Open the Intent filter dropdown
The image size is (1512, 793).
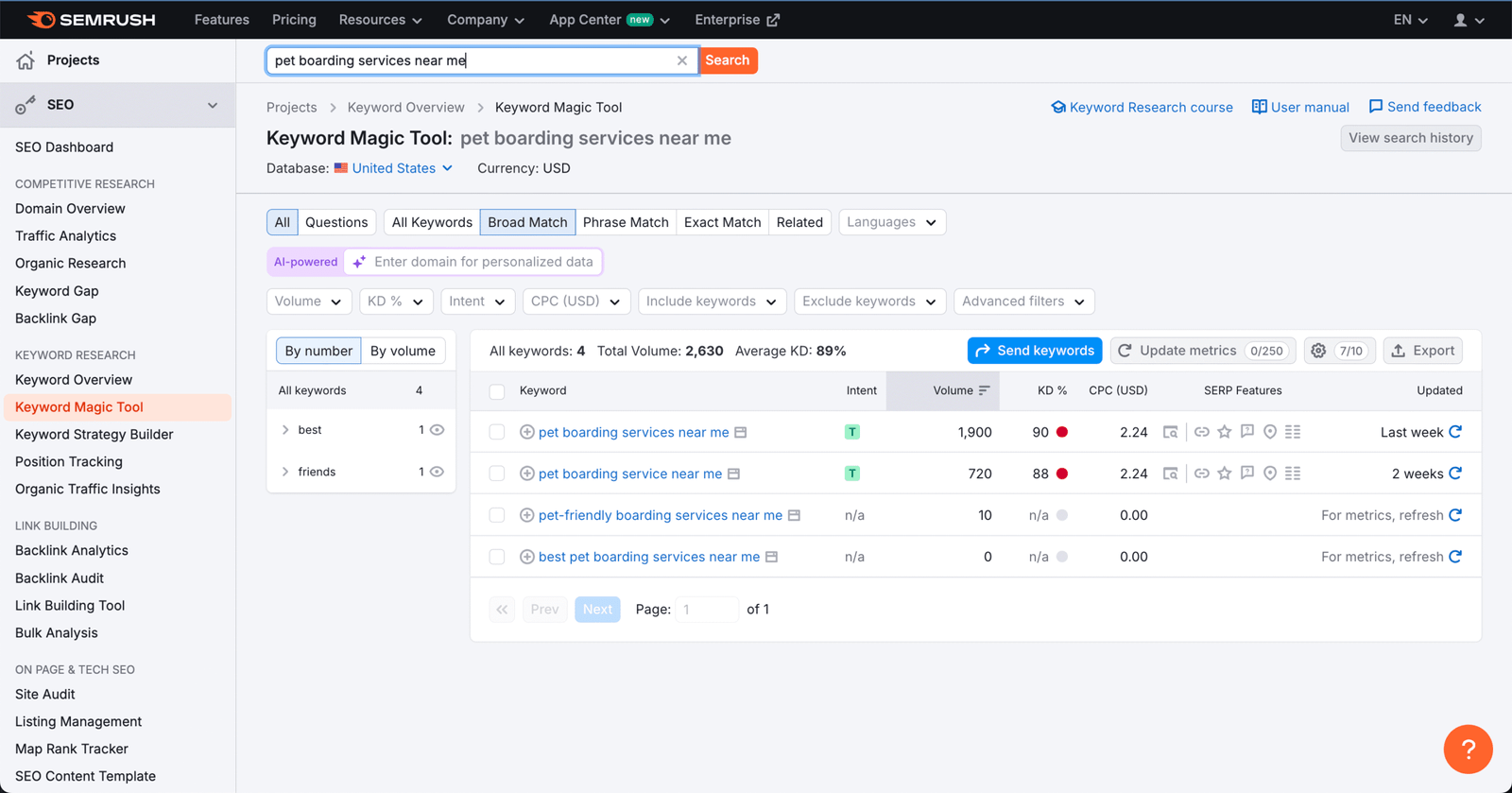coord(477,302)
